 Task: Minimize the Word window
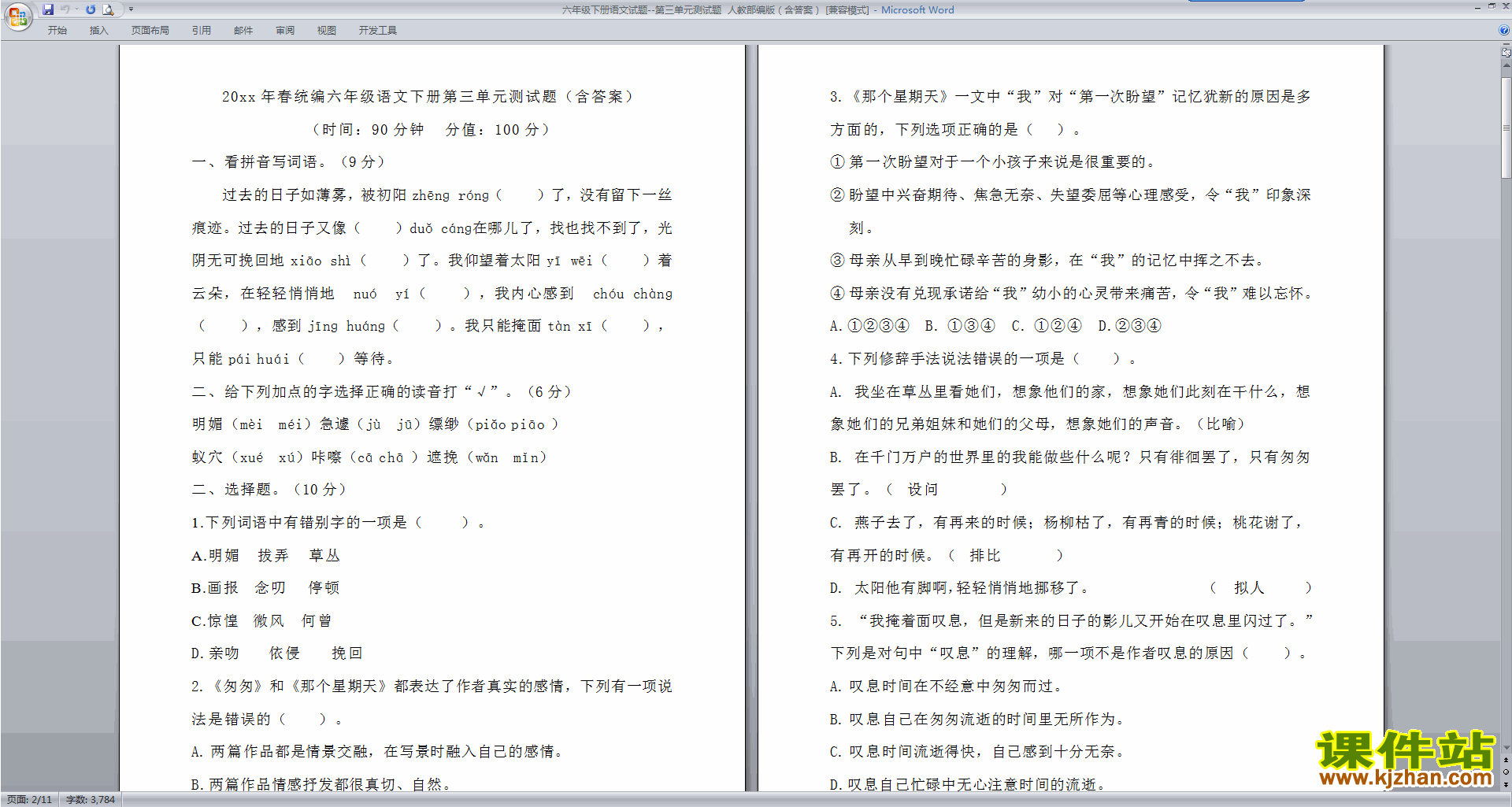tap(1477, 7)
